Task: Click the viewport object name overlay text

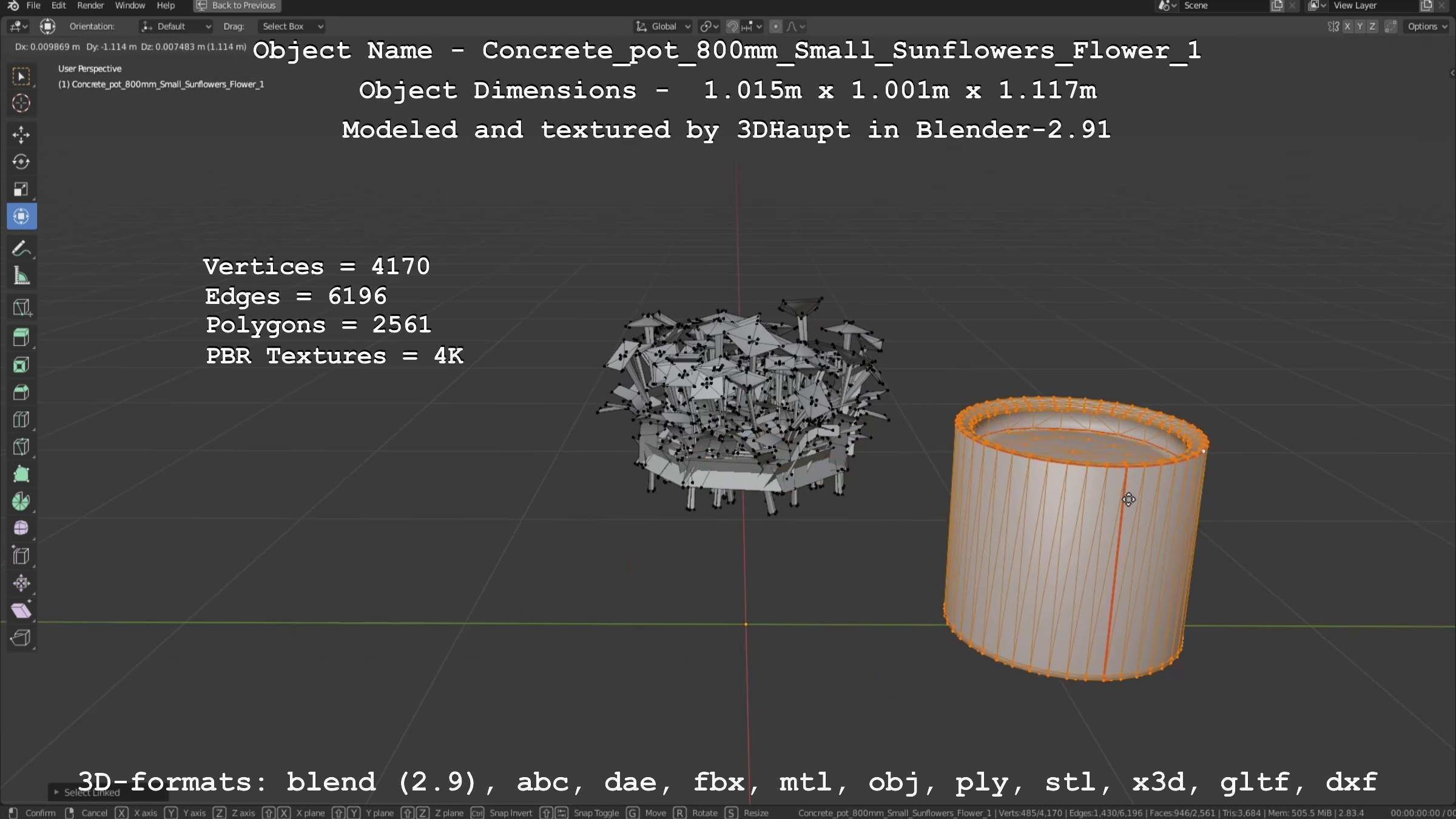Action: 161,84
